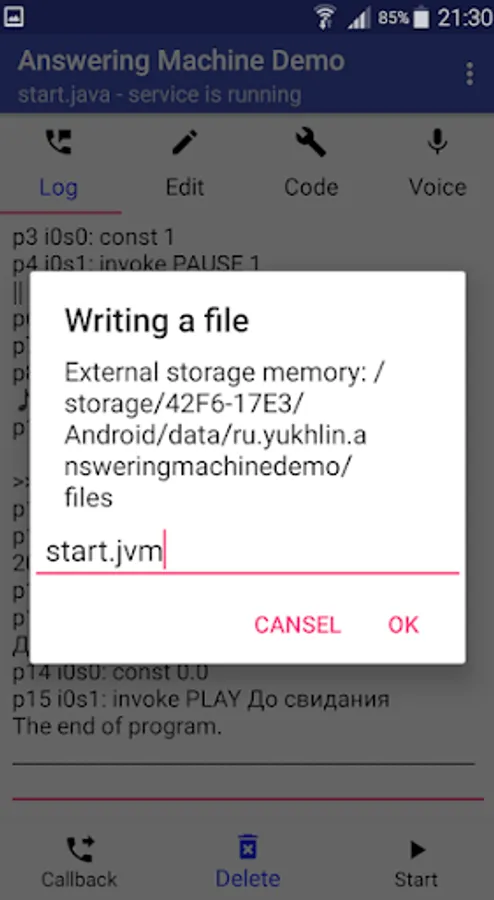The height and width of the screenshot is (900, 494).
Task: Tap the Log phone icon
Action: tap(59, 142)
